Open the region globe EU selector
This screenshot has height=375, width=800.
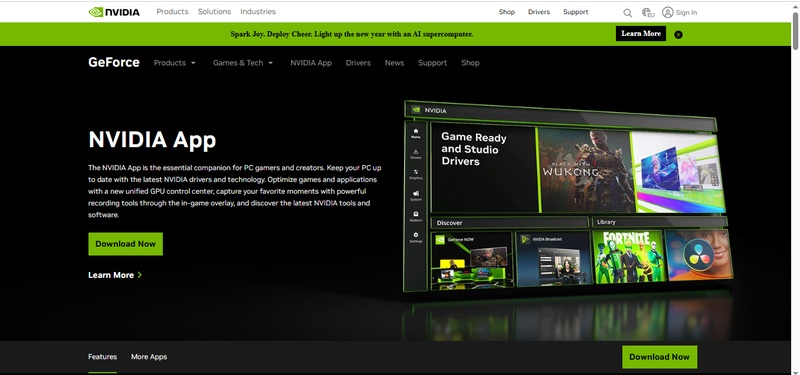coord(648,12)
